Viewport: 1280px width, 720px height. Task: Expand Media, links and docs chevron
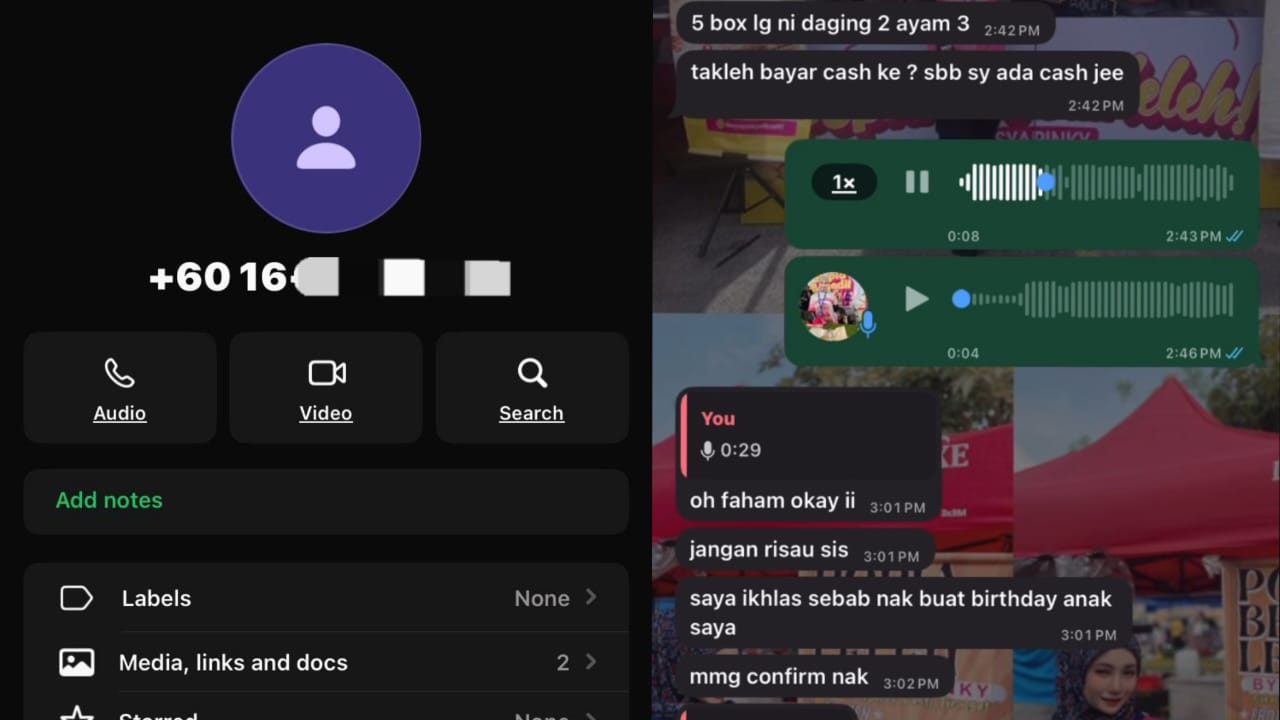(x=591, y=661)
